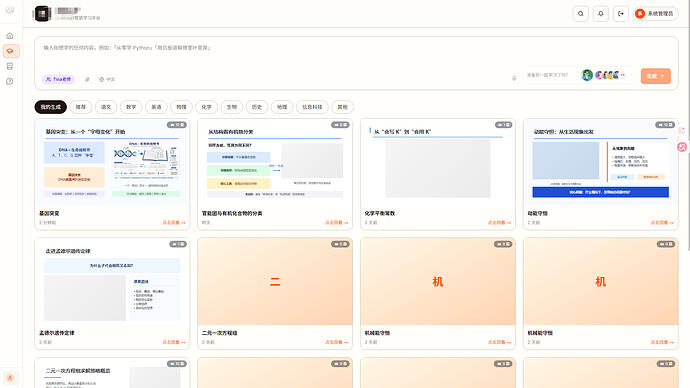Open the 孟德尔遗传定律 slide thumbnail
The width and height of the screenshot is (690, 388).
112,281
